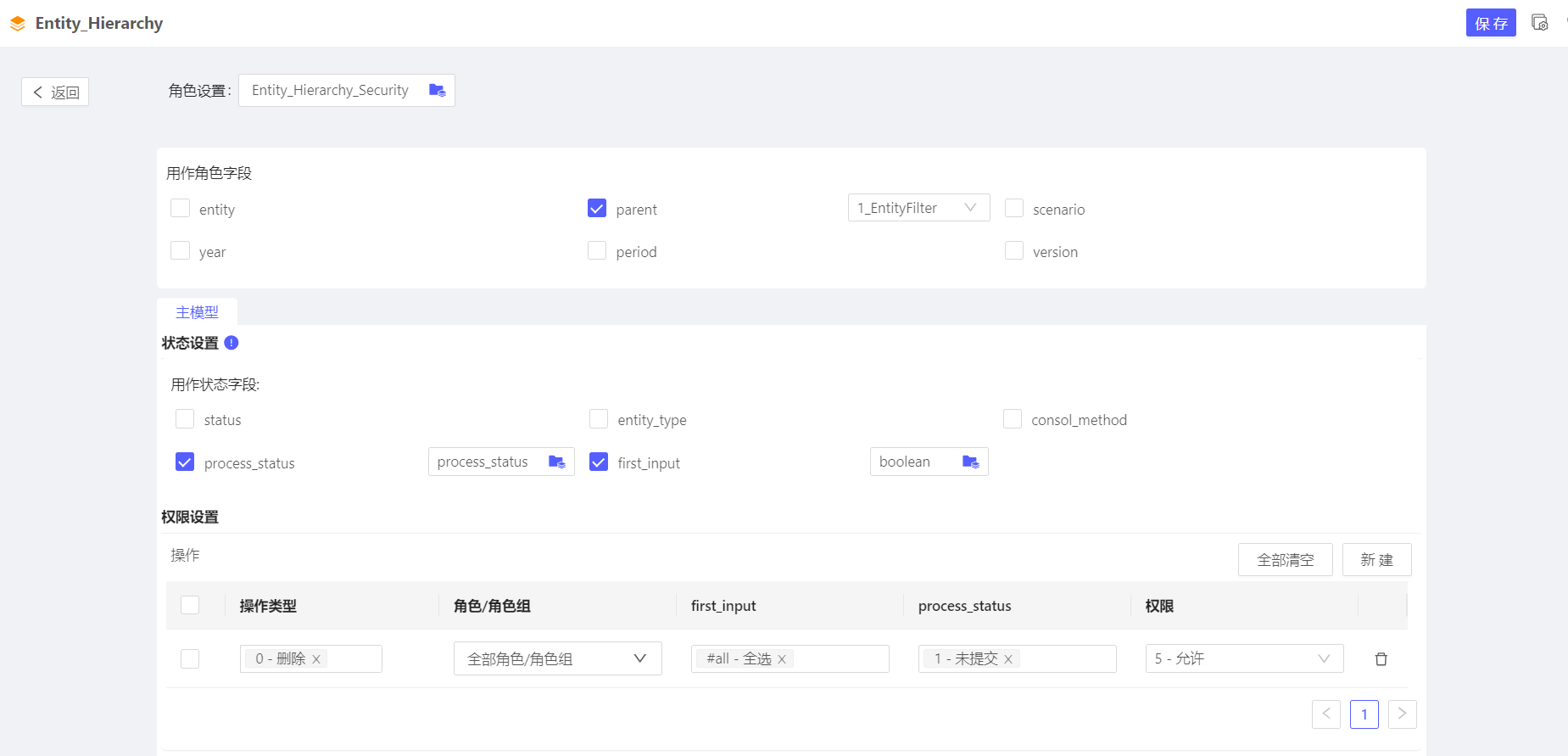Screen dimensions: 1568x756
Task: Enable the entity checkbox
Action: (180, 209)
